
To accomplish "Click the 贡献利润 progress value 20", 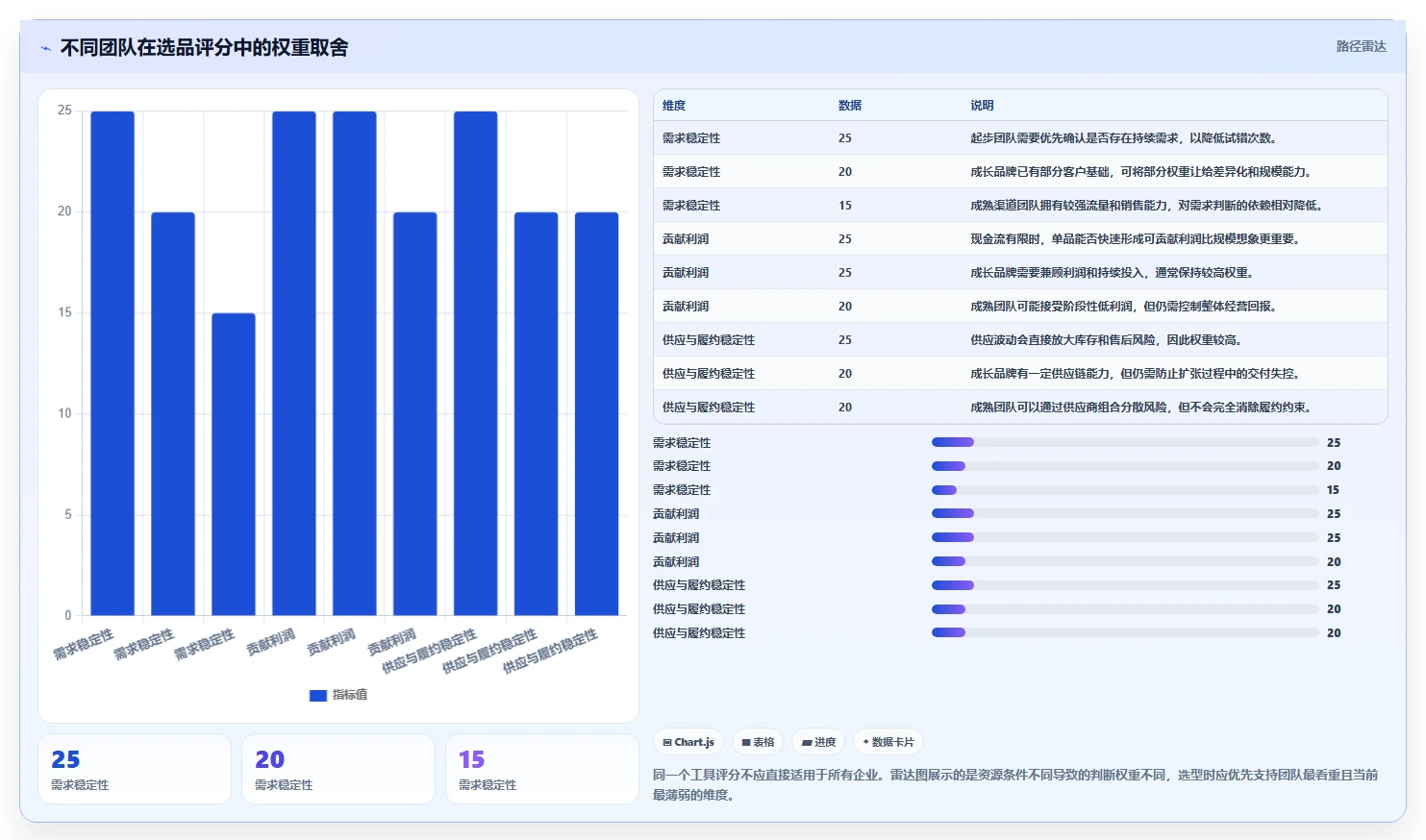I will coord(1334,562).
